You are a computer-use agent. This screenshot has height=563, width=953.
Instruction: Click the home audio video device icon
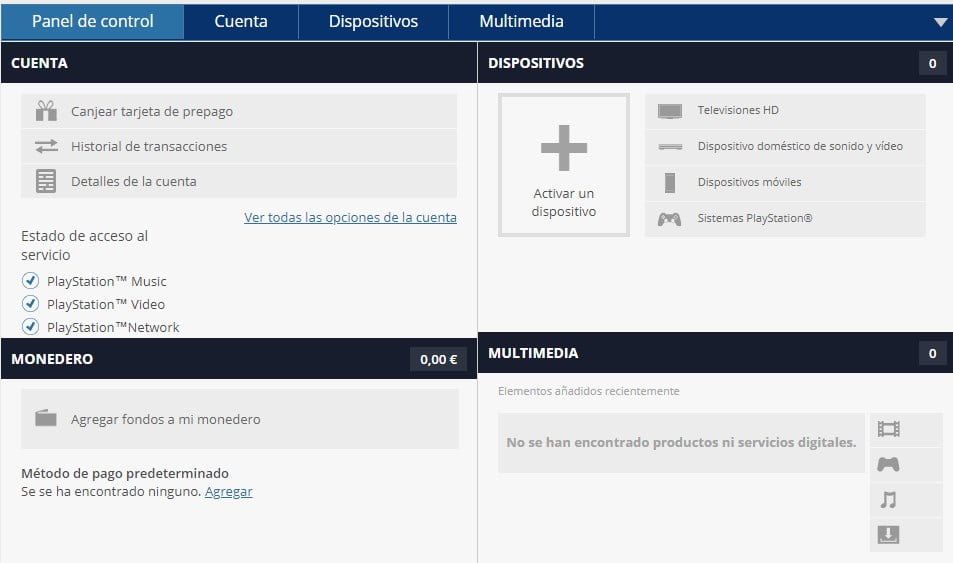tap(670, 147)
